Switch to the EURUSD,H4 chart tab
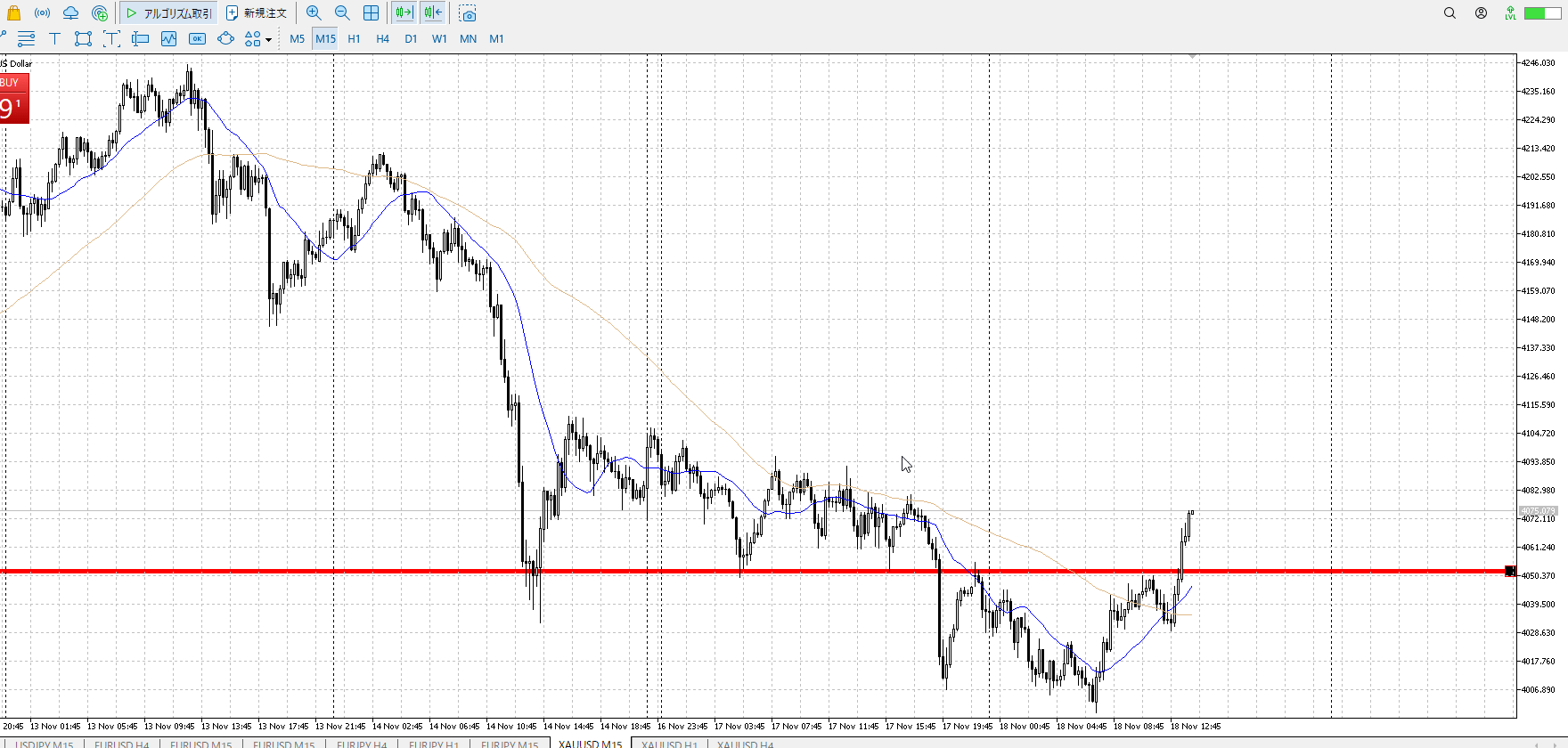 (x=121, y=744)
